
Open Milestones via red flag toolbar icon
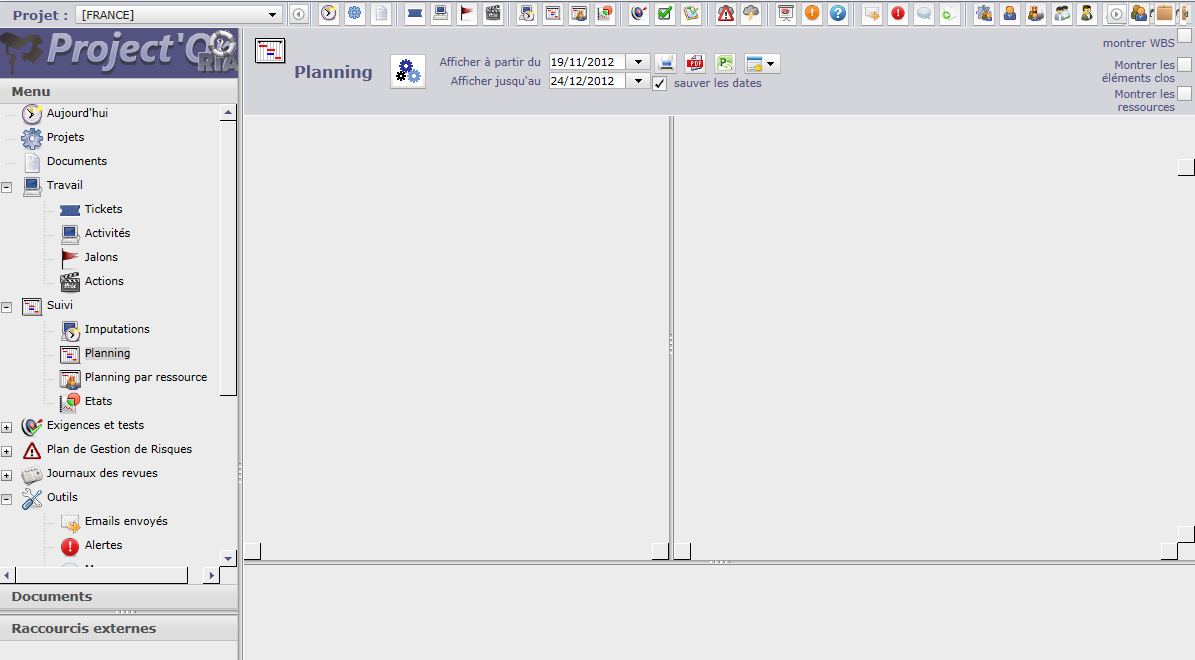pos(467,13)
